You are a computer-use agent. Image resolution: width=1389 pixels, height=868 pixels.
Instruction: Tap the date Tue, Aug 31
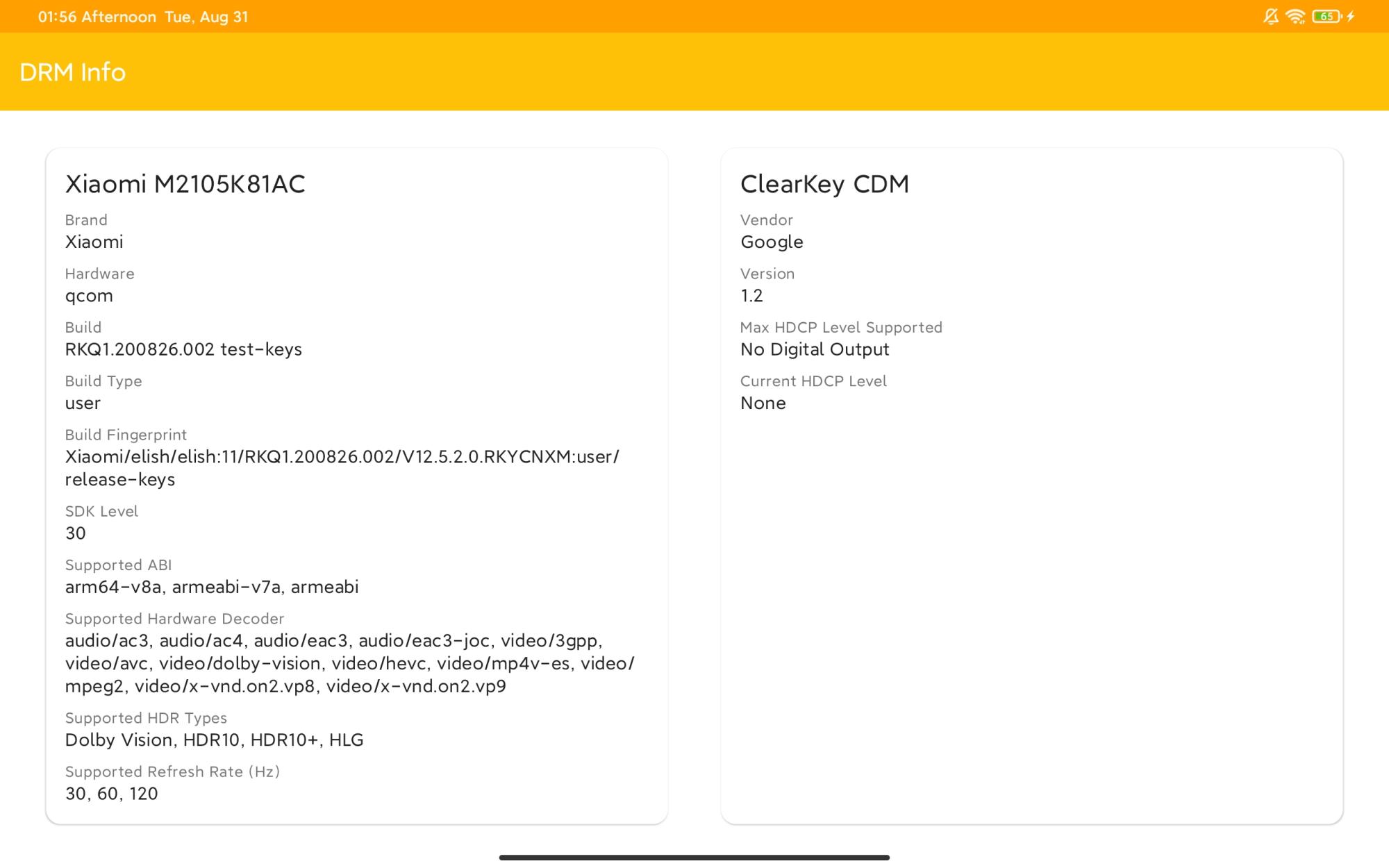point(206,17)
